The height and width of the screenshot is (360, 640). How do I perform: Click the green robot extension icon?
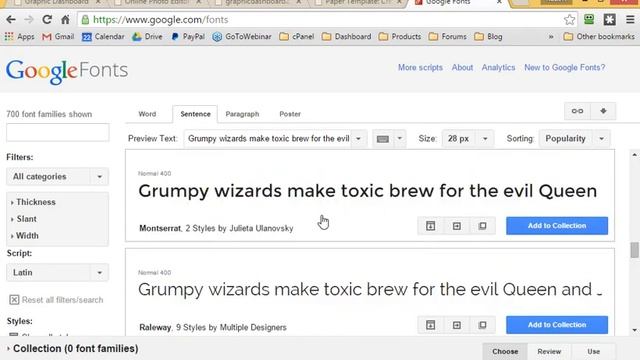[x=589, y=19]
